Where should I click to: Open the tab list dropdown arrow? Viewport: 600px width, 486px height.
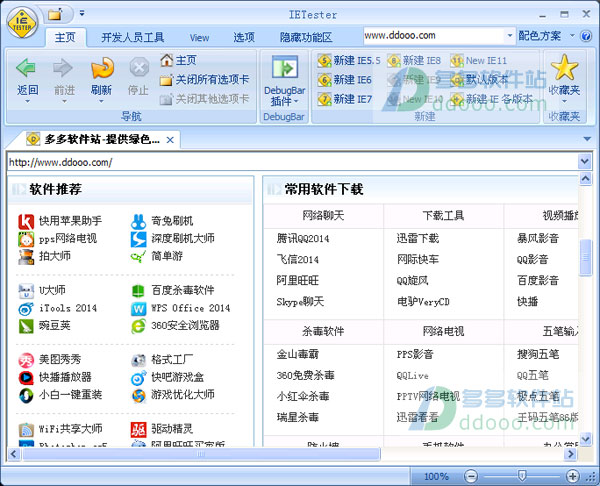point(587,139)
